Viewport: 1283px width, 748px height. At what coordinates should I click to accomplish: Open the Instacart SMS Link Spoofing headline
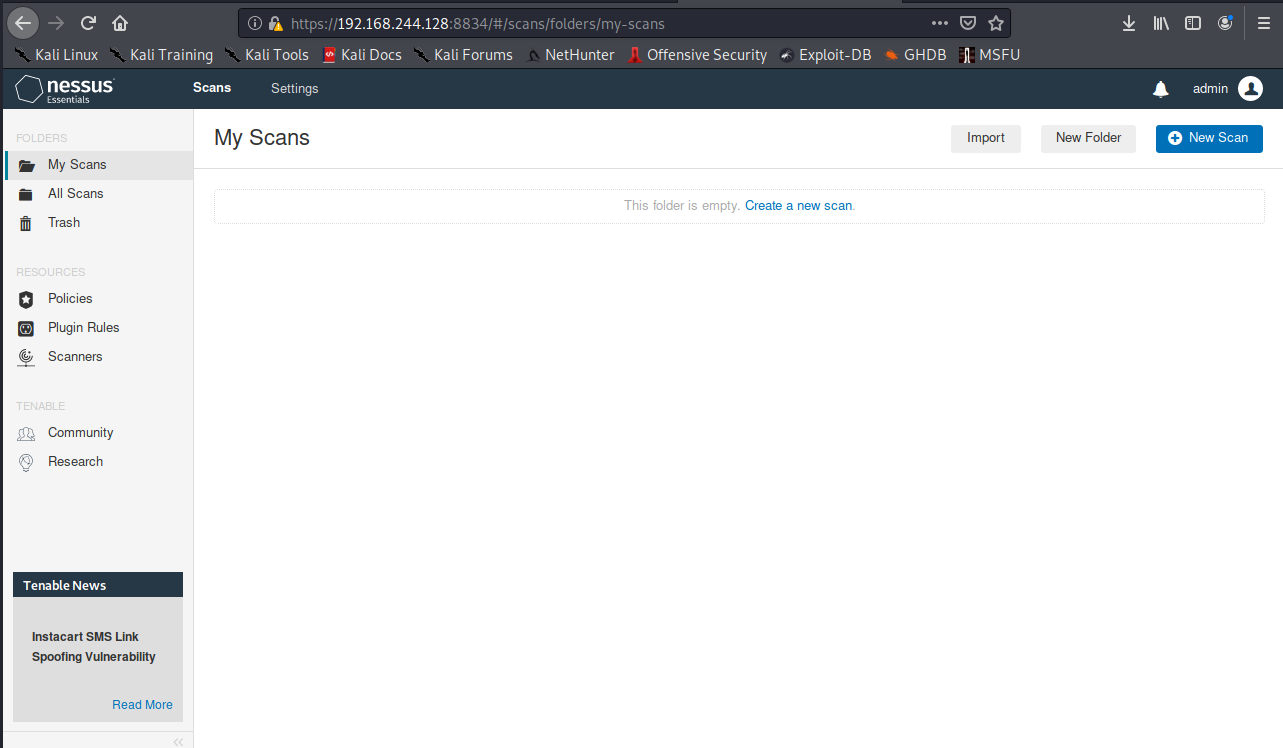94,647
